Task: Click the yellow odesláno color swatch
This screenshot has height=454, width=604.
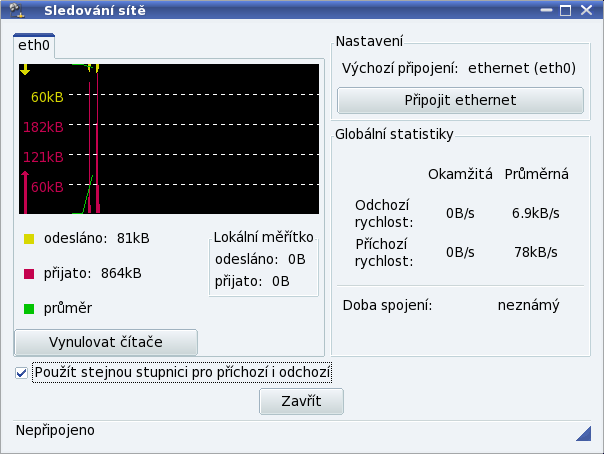Action: pyautogui.click(x=29, y=239)
